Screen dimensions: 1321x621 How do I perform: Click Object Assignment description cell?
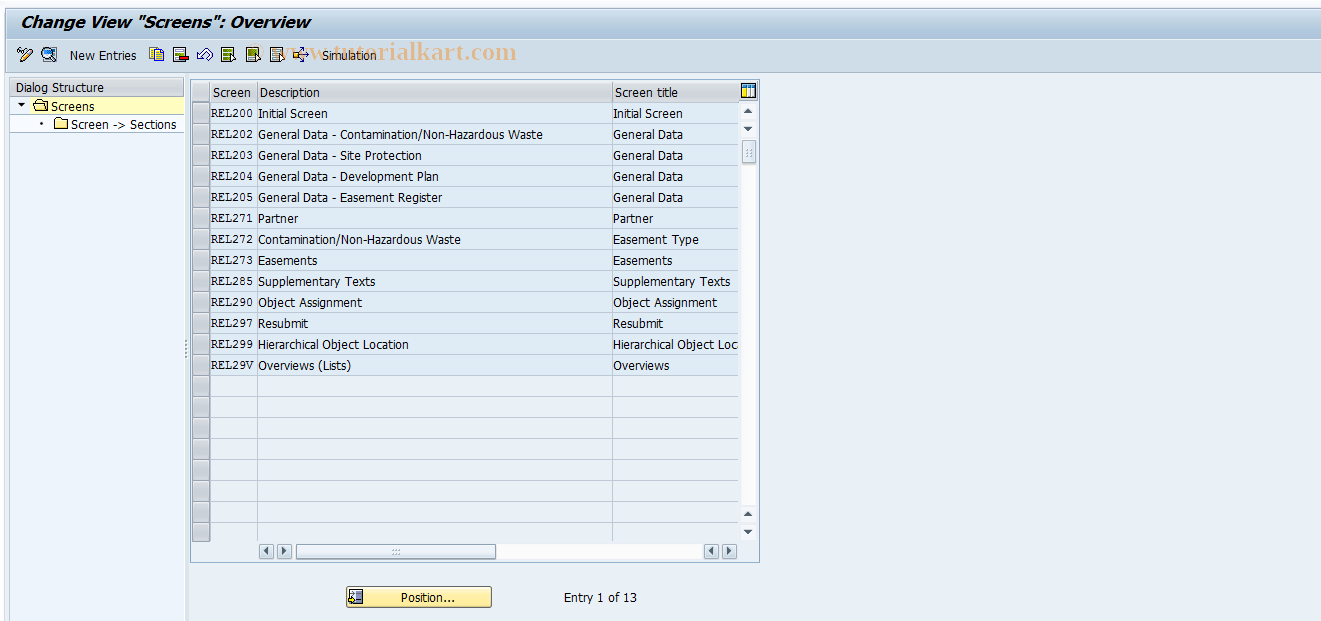[x=434, y=302]
